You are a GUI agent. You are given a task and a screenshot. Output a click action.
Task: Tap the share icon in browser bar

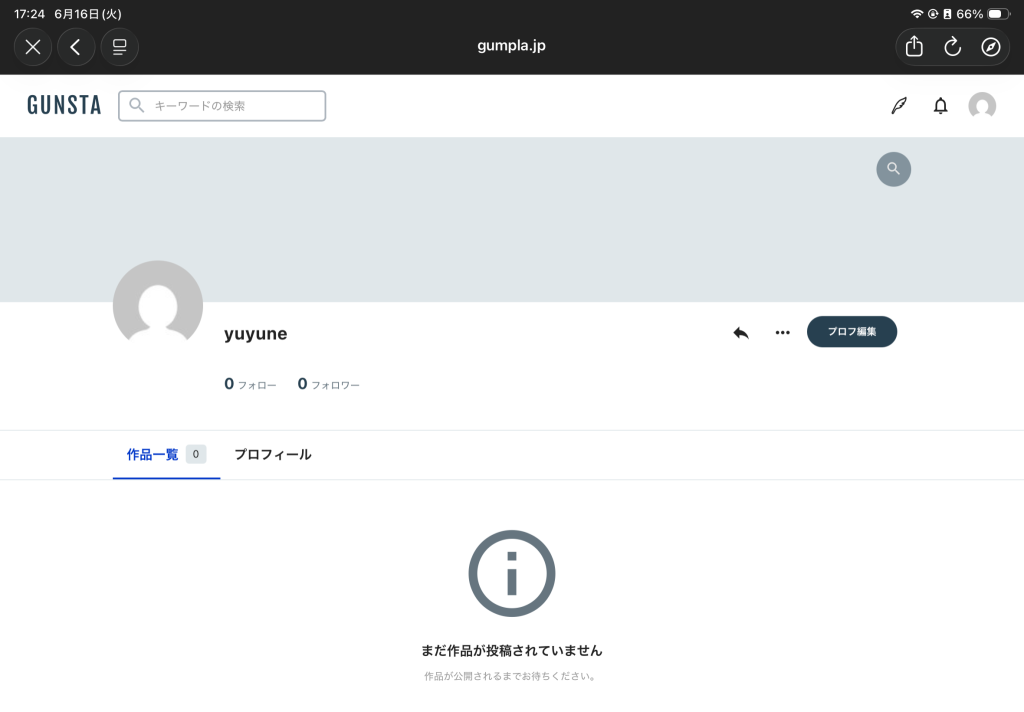[x=914, y=46]
